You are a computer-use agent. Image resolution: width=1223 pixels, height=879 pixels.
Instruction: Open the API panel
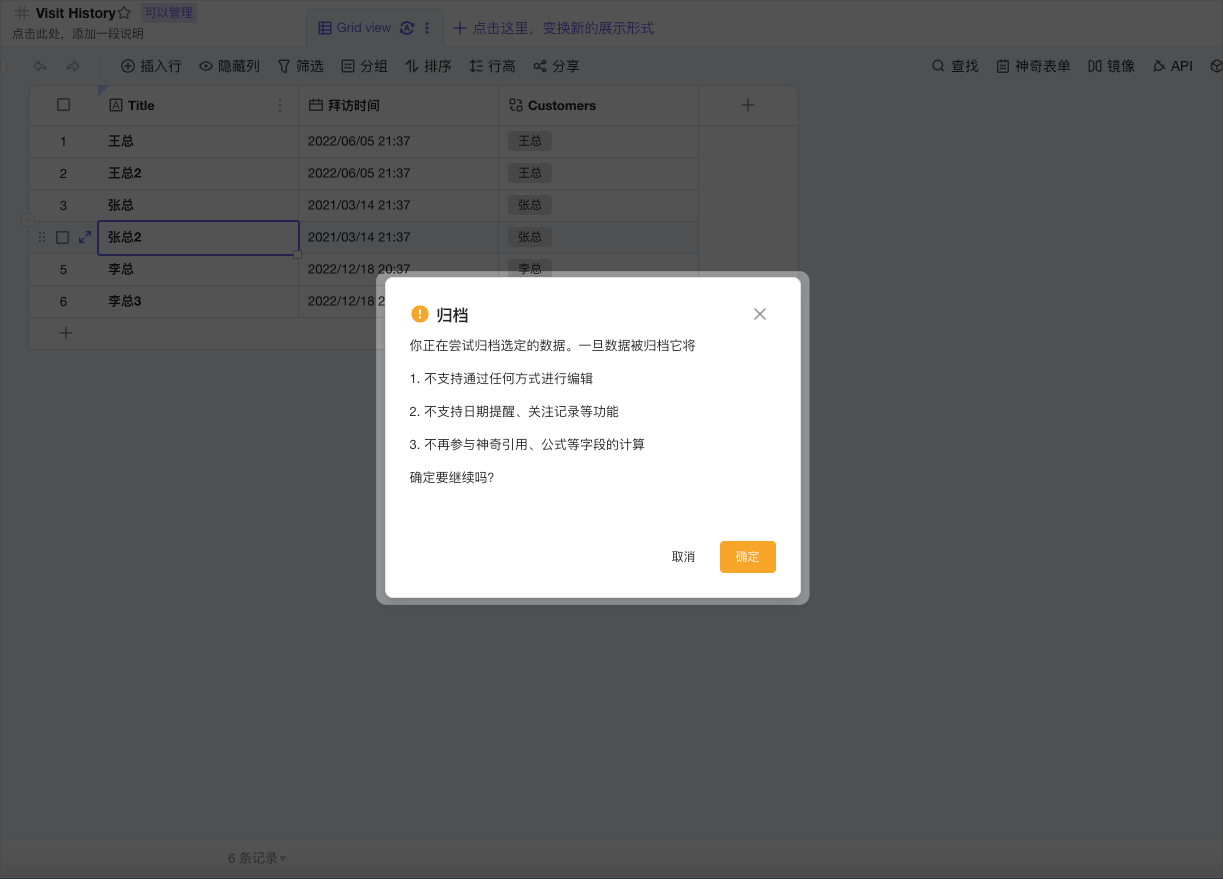(x=1171, y=66)
